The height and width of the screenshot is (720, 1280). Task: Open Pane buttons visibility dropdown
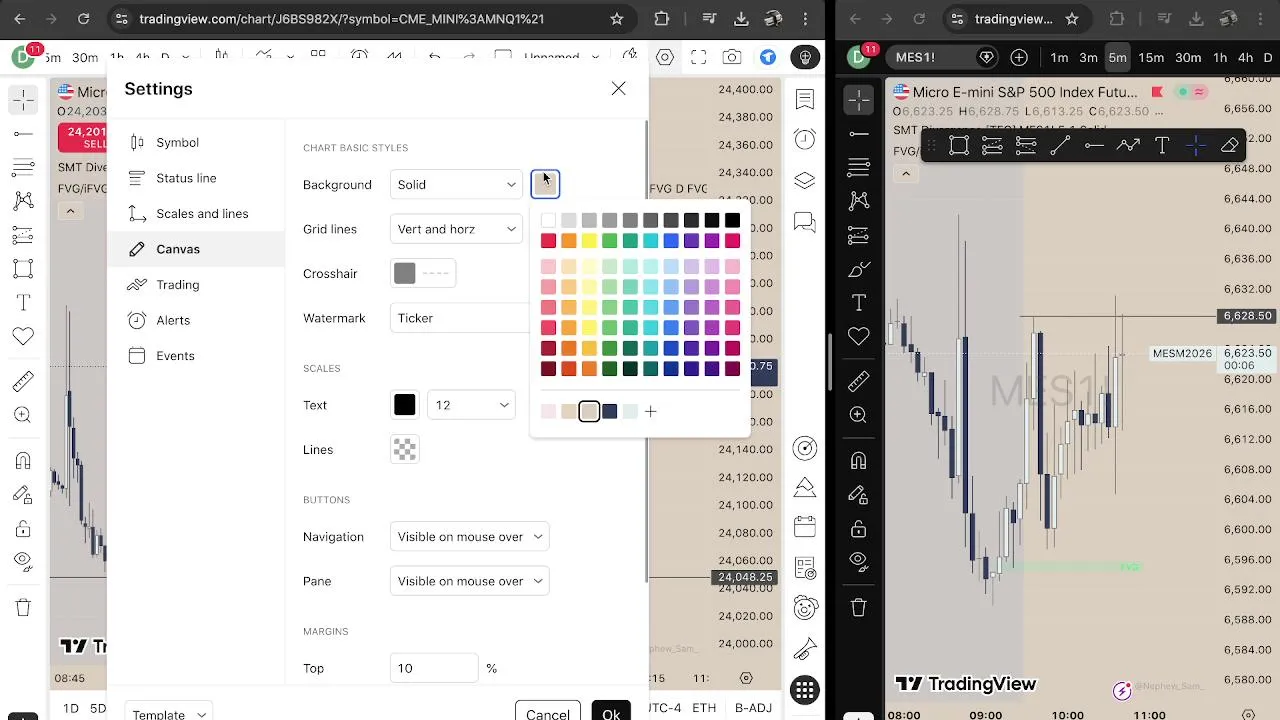point(469,581)
